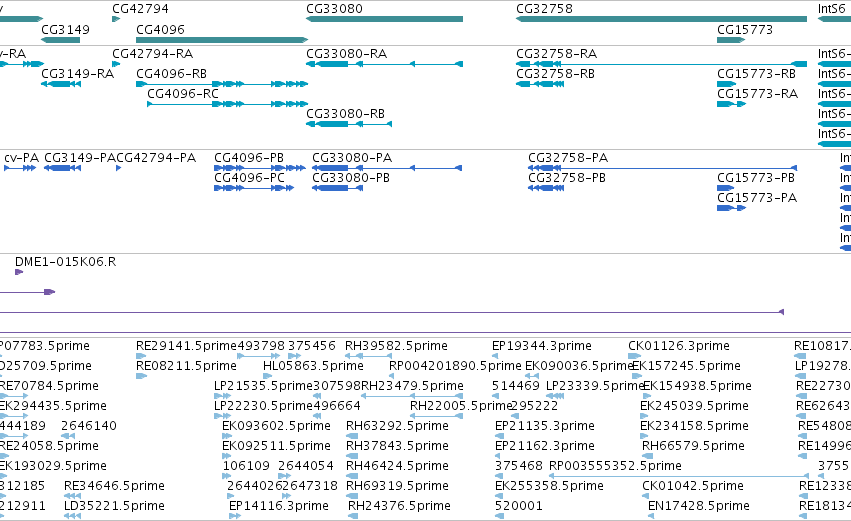Click transcript CG4096-RB glyph
Viewport: 851px width, 521px height.
222,84
